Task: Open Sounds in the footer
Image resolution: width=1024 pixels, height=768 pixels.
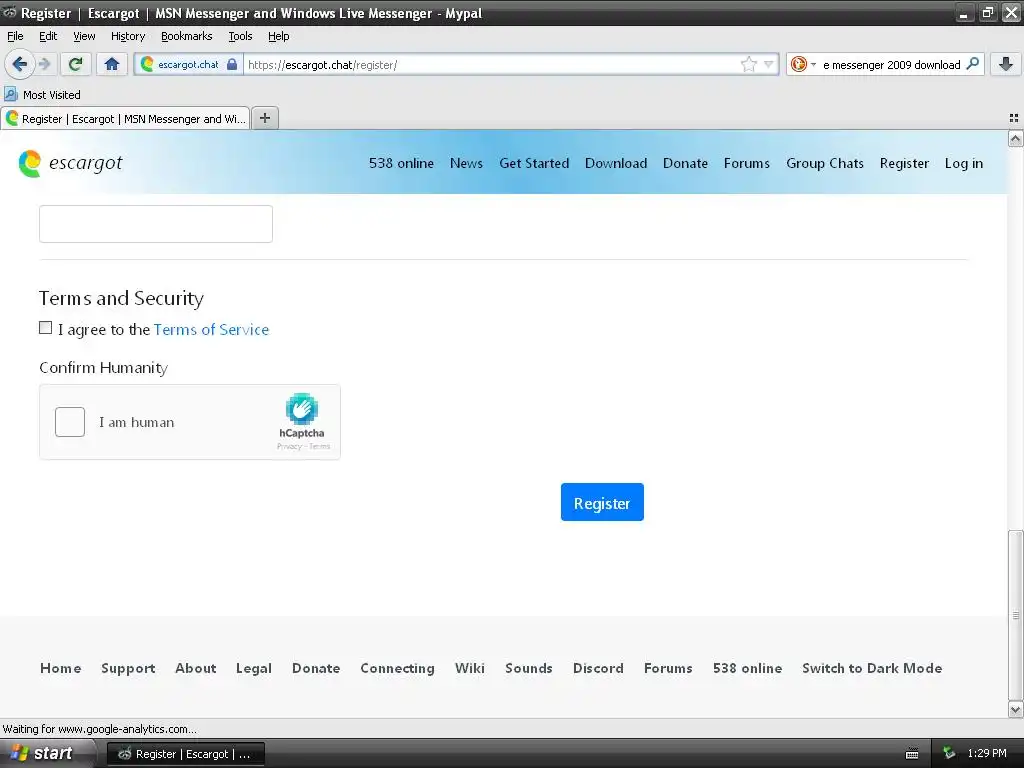Action: [x=528, y=668]
